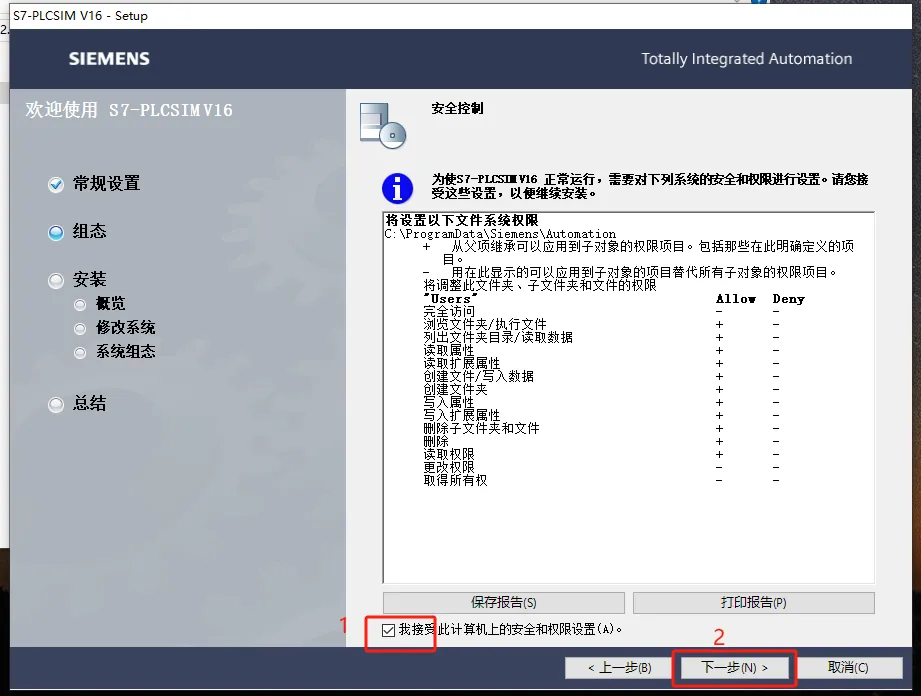Viewport: 921px width, 696px height.
Task: Click the 删除子文件夹和文件 permission row
Action: pos(601,428)
